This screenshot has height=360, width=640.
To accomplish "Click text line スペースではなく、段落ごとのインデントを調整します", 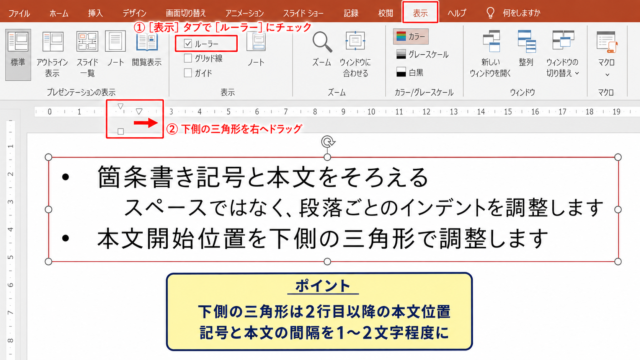I will pos(363,207).
